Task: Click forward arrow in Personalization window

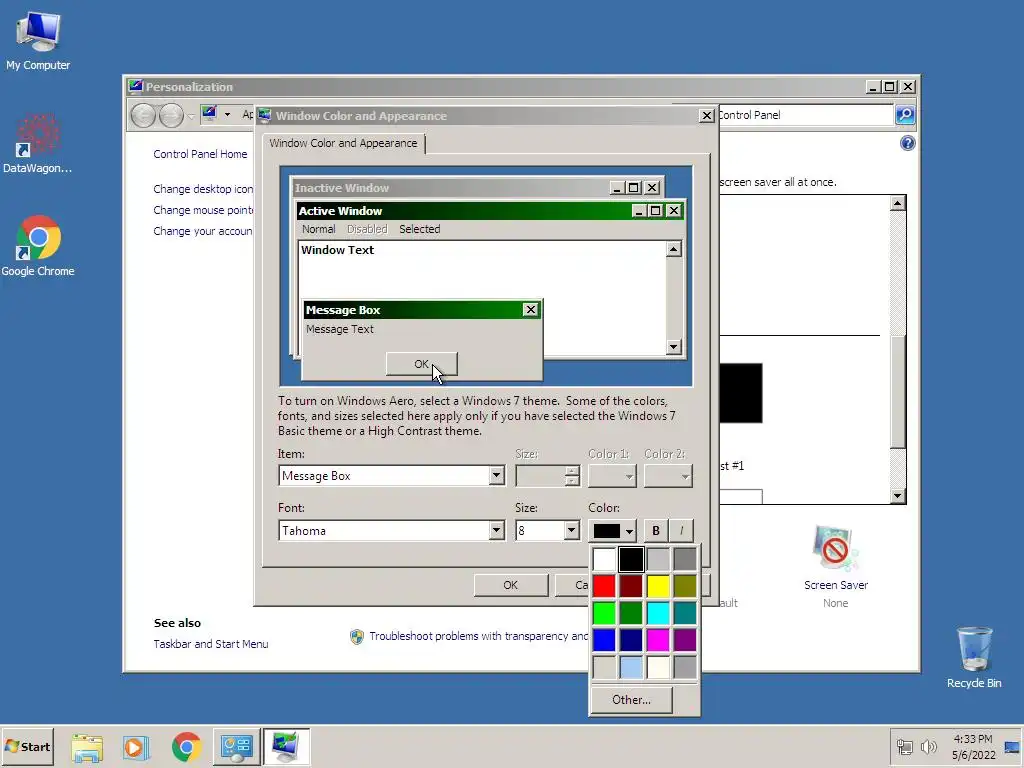Action: (x=171, y=116)
